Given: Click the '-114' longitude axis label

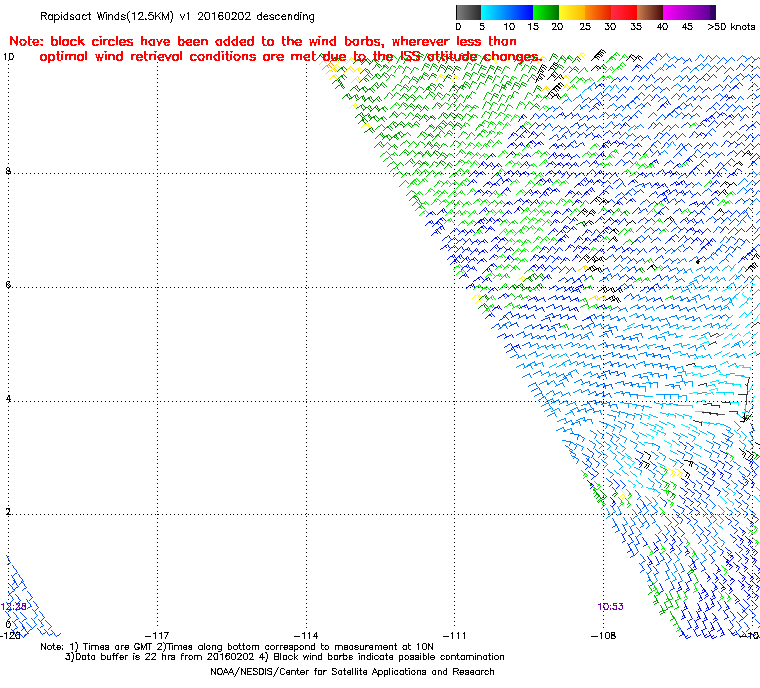Looking at the screenshot, I should tap(306, 635).
